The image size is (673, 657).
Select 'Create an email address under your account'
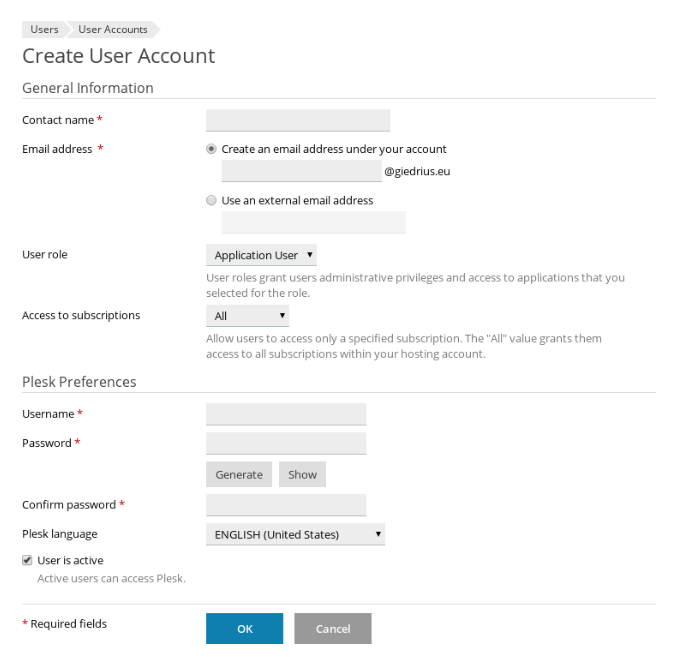point(211,149)
